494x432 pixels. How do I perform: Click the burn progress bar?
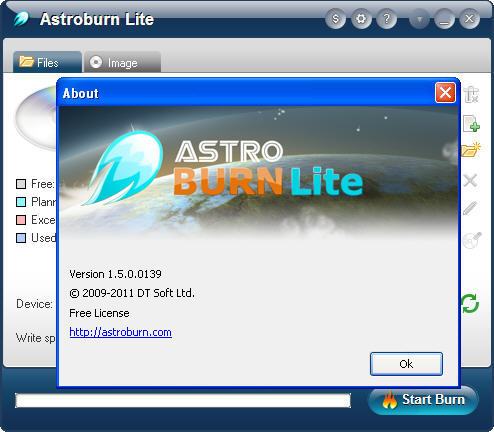pyautogui.click(x=183, y=400)
